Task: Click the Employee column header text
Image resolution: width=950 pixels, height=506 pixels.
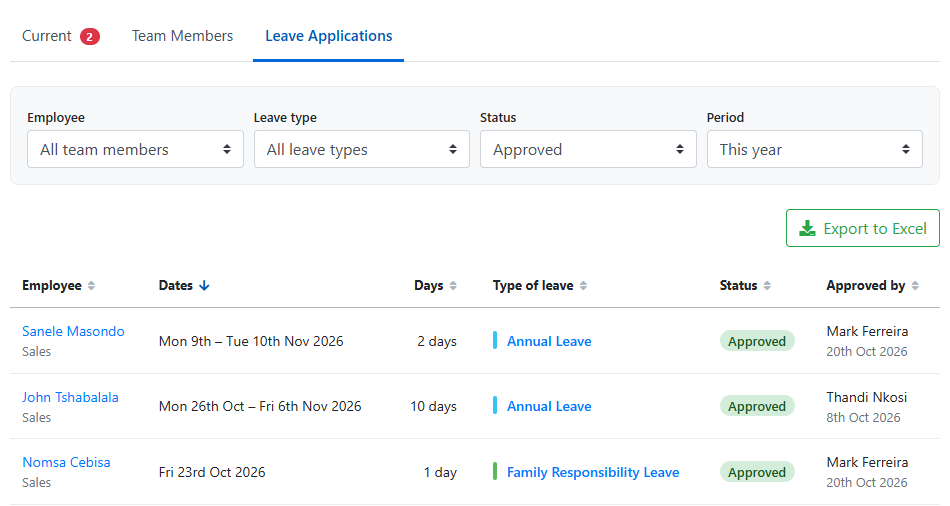Action: 51,285
